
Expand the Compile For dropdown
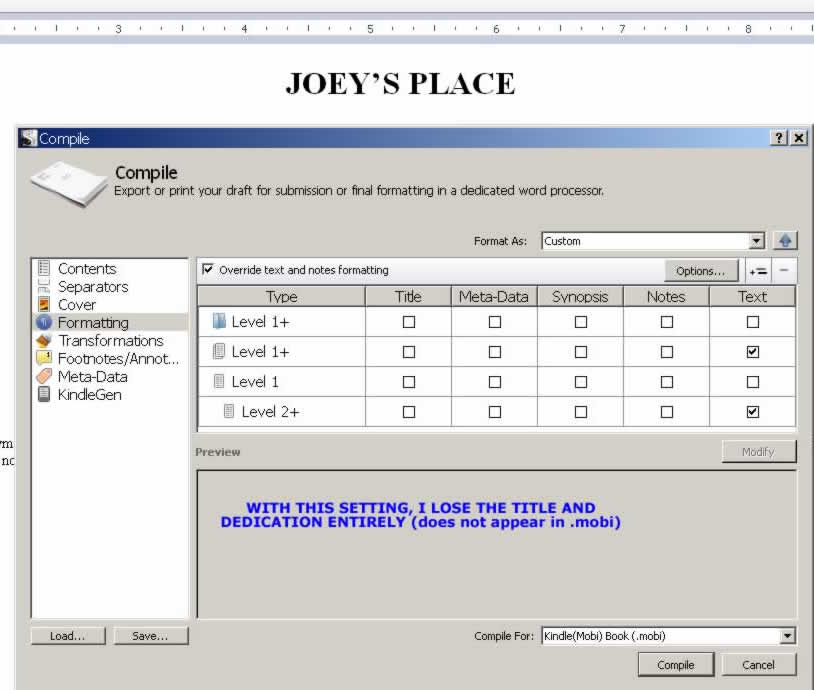click(x=786, y=636)
